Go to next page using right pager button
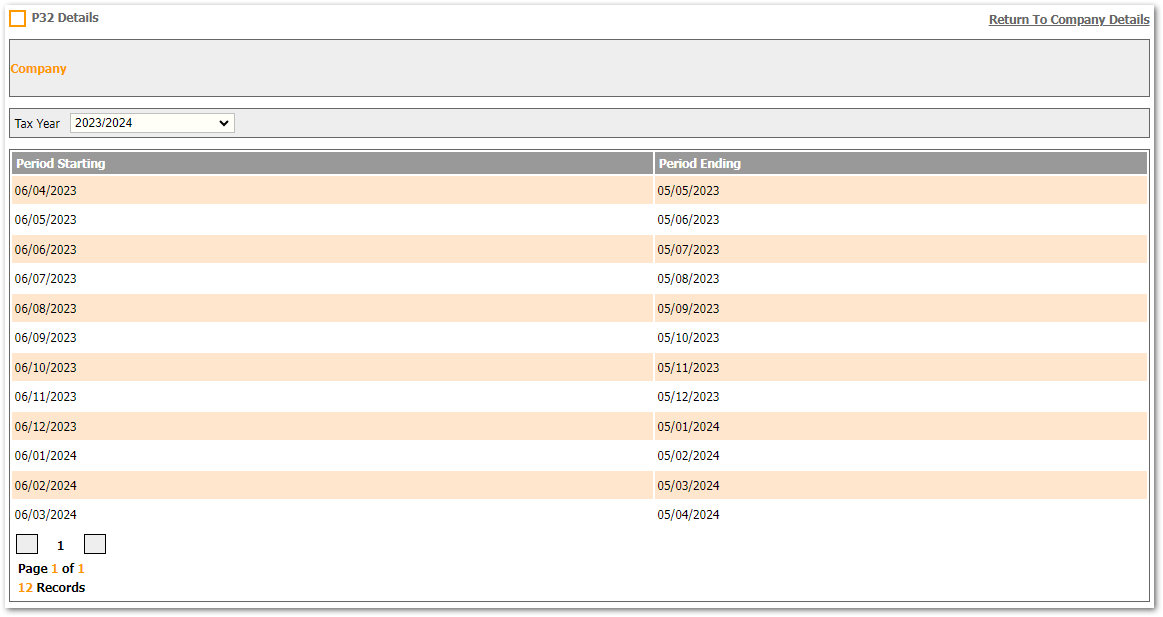 coord(95,544)
